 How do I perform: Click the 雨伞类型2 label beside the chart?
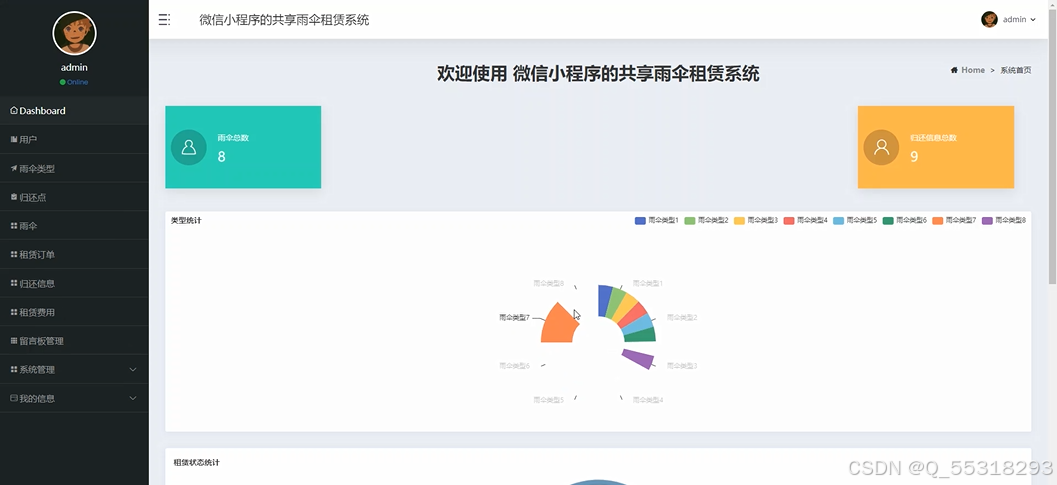point(682,318)
